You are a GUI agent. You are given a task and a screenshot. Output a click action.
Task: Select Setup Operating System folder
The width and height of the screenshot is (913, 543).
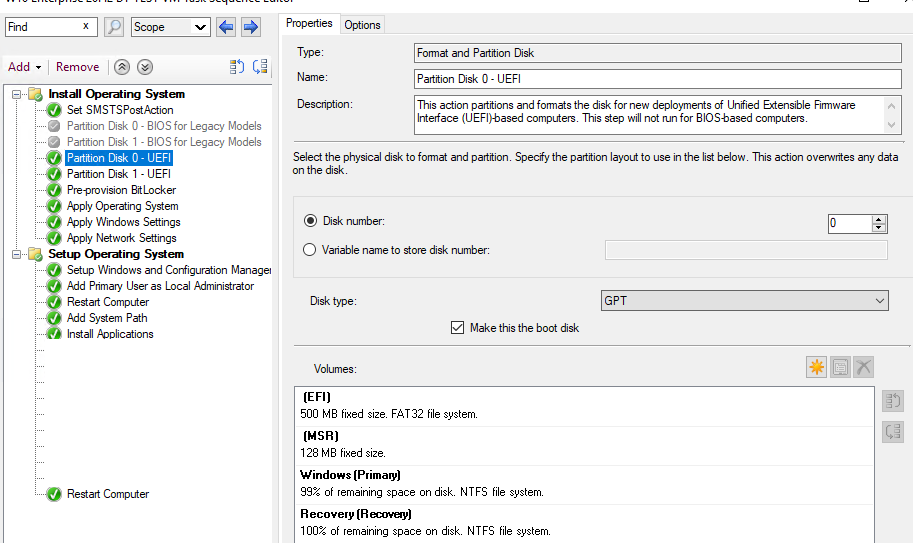116,254
